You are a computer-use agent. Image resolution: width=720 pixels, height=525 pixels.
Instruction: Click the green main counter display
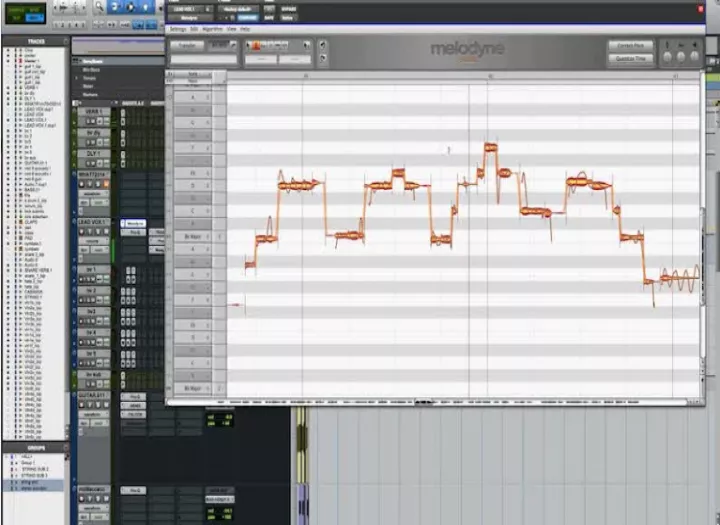pyautogui.click(x=25, y=13)
